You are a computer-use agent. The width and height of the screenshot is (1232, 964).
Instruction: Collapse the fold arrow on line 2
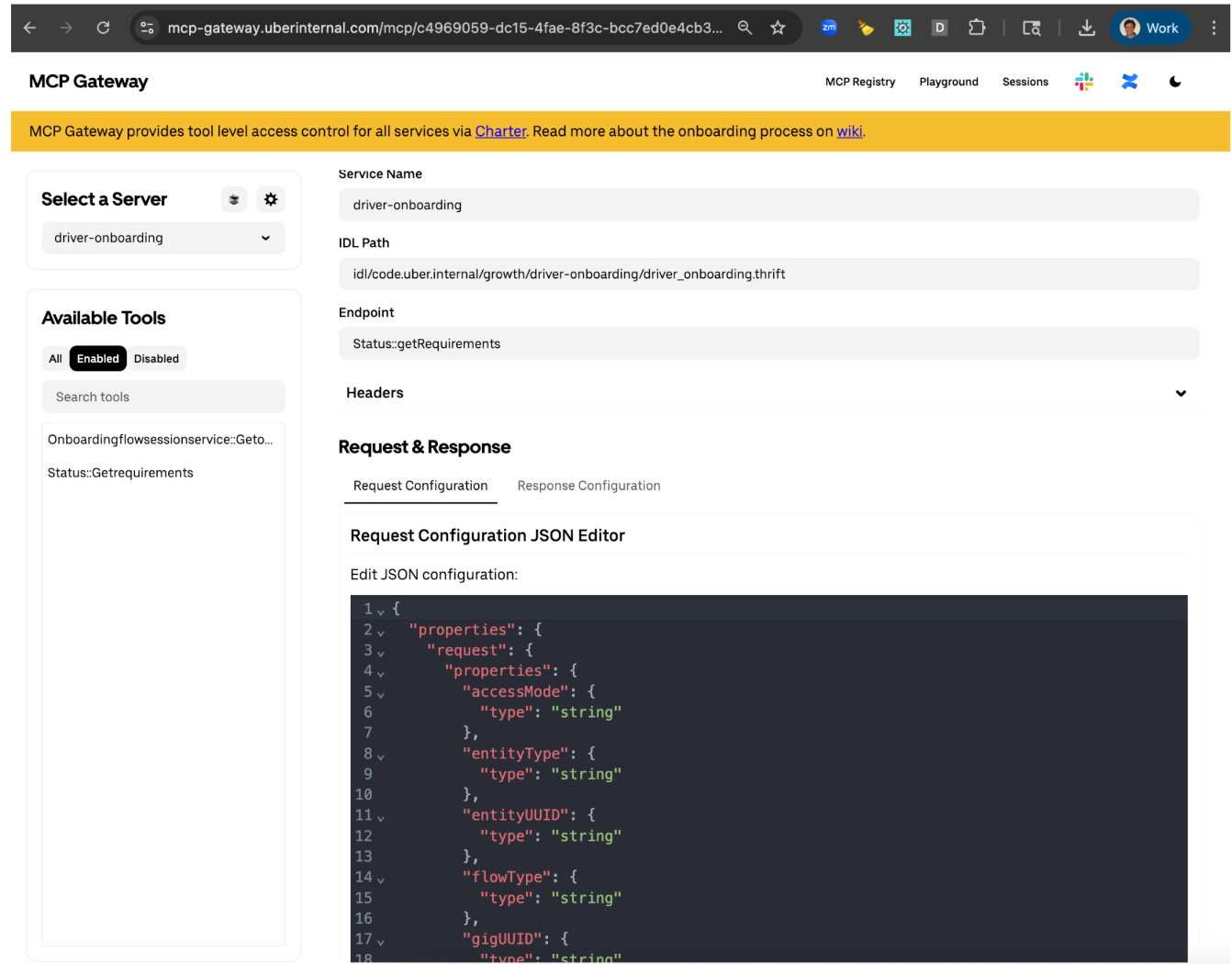[x=381, y=632]
